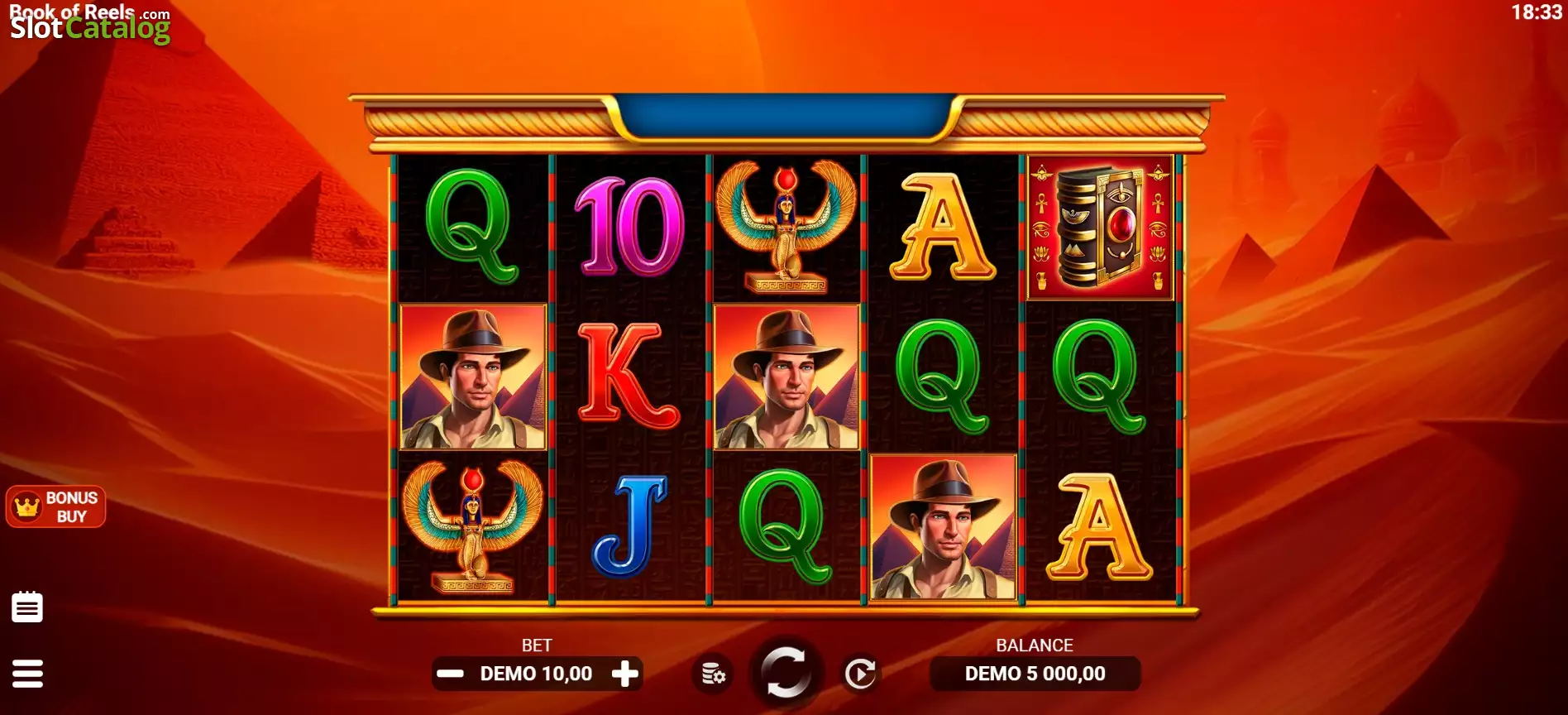
Task: Spin the reels with the center button
Action: tap(785, 672)
